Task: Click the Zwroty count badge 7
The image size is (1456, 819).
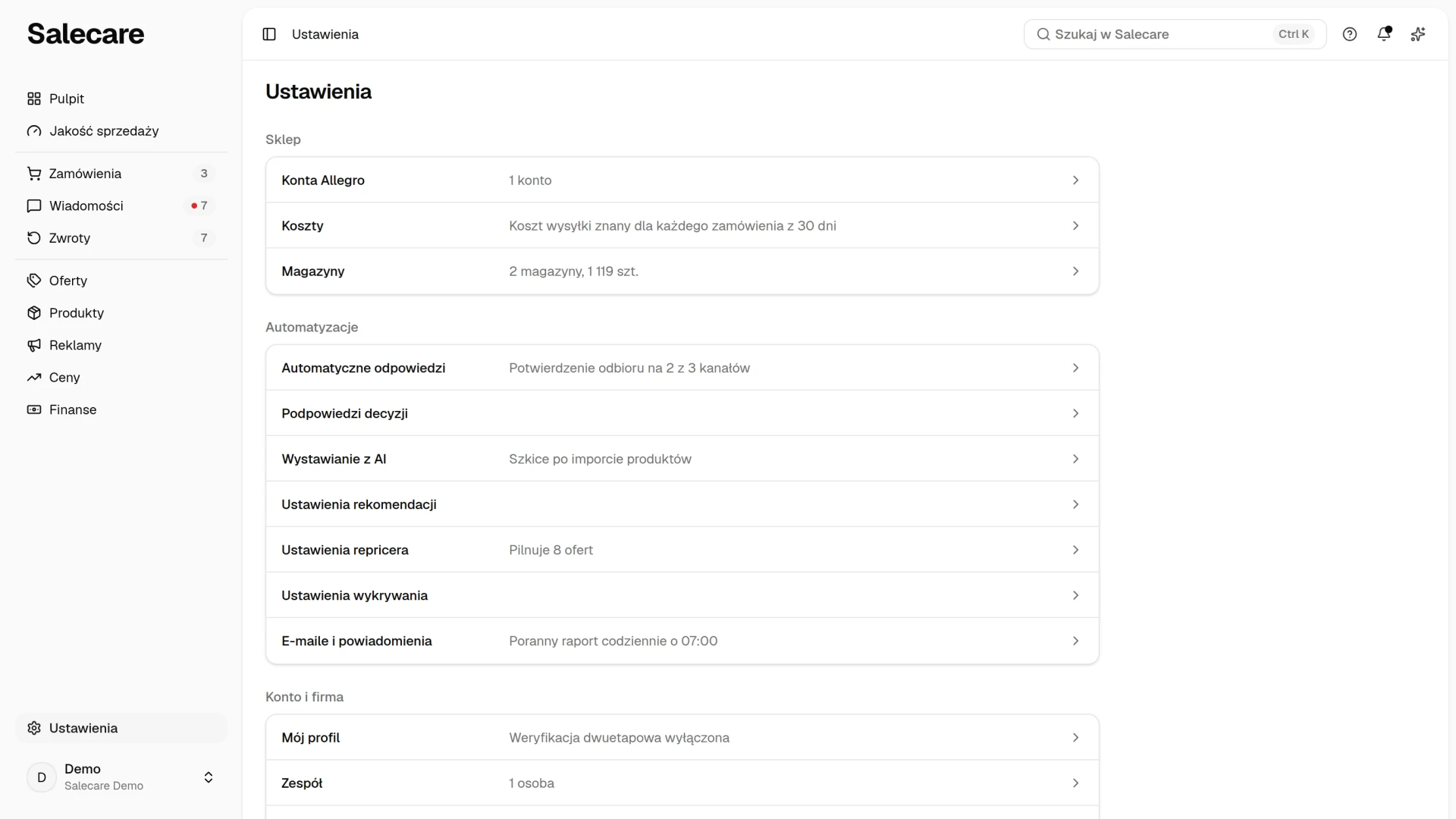Action: click(x=203, y=238)
